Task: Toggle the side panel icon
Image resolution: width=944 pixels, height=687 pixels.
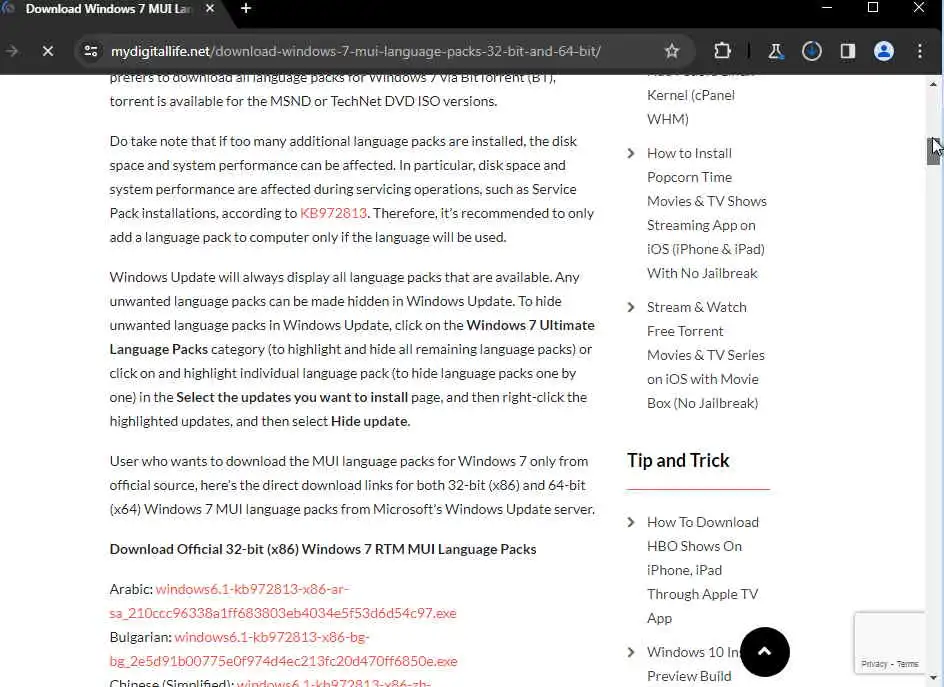Action: pyautogui.click(x=848, y=51)
